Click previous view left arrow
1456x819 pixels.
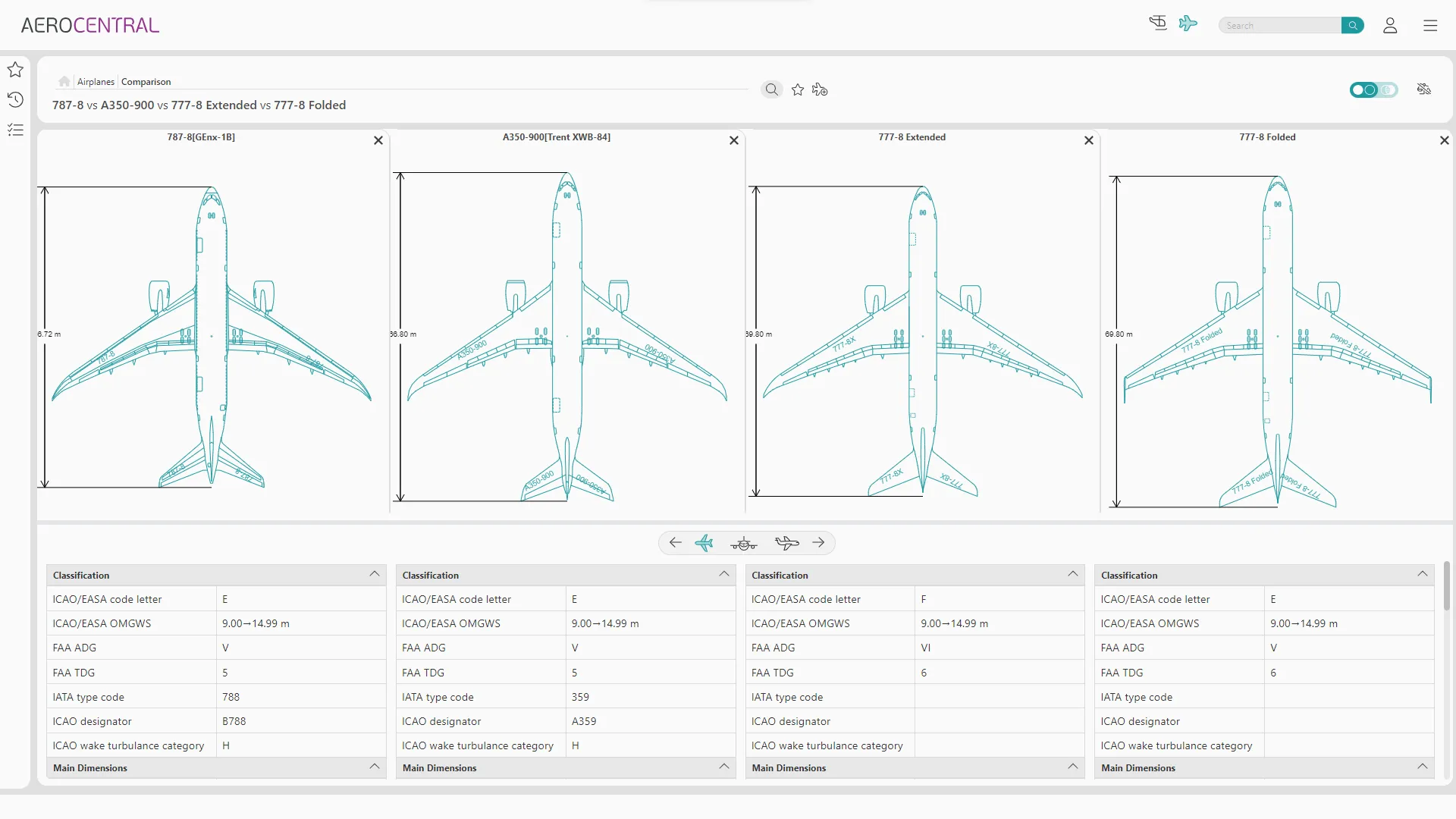(675, 543)
